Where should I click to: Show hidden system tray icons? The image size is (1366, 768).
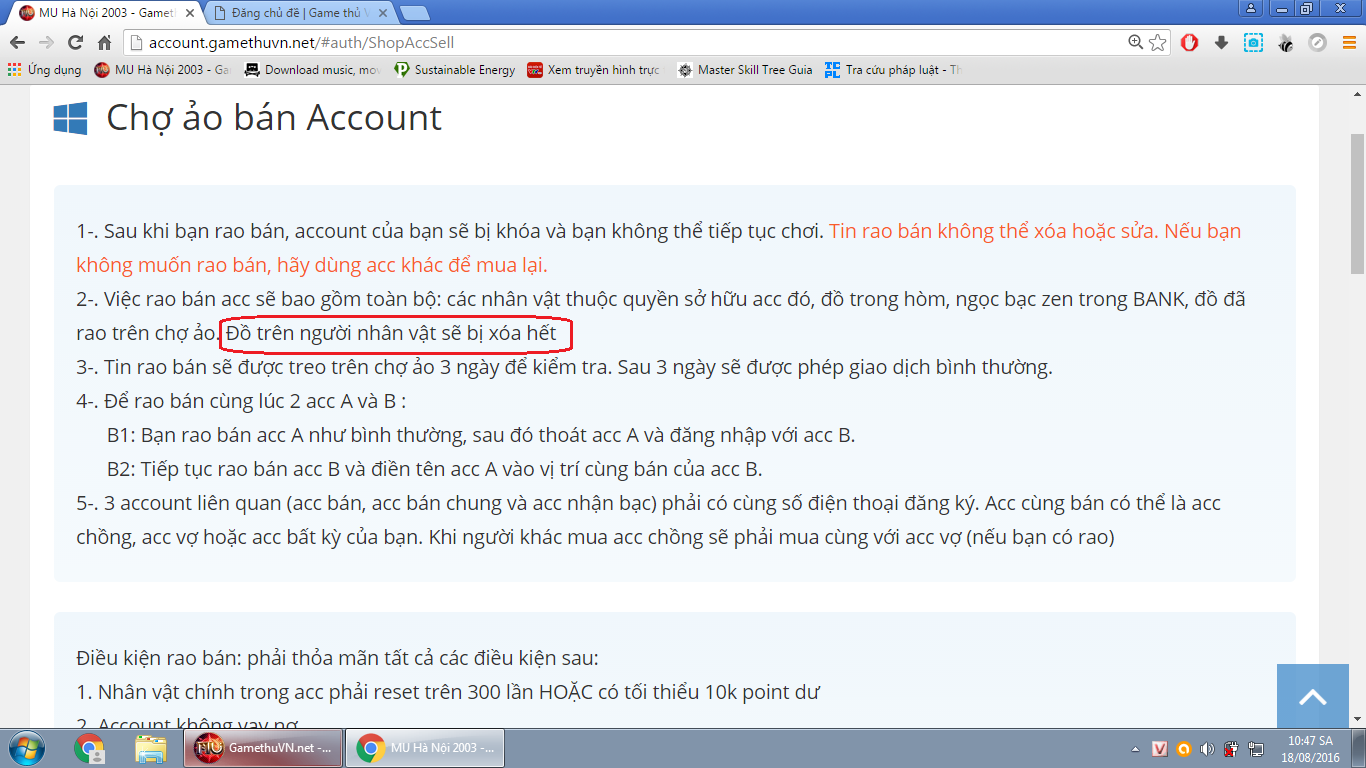[x=1135, y=749]
